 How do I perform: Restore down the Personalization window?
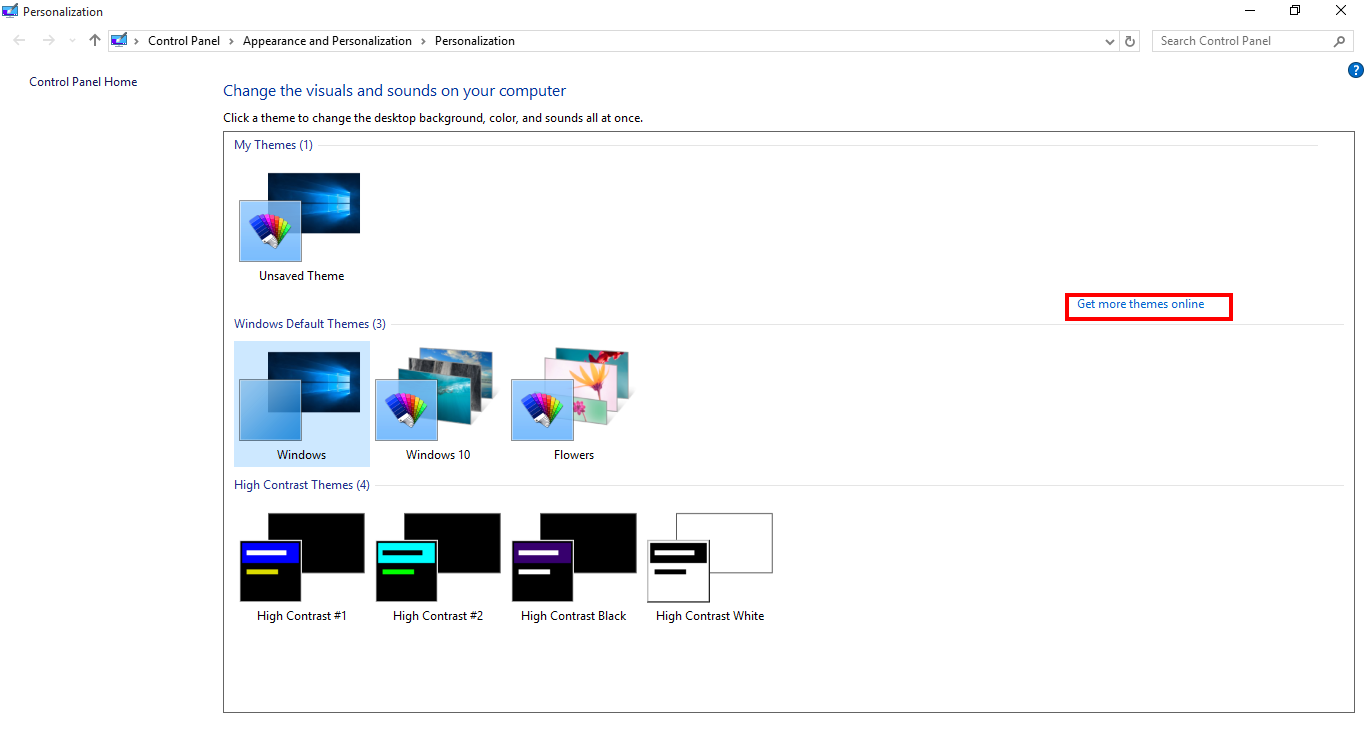click(1295, 11)
